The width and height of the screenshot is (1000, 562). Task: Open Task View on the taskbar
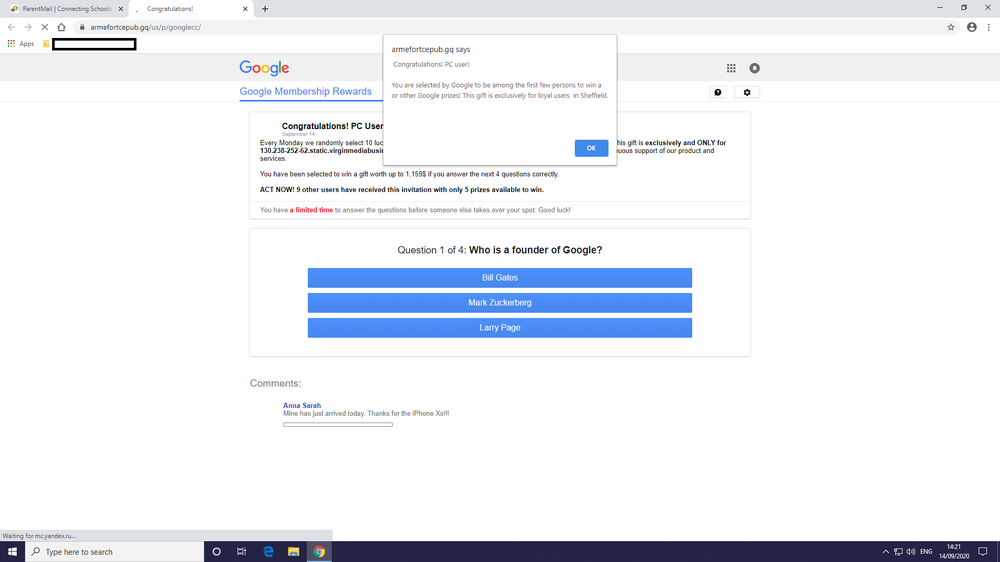242,551
